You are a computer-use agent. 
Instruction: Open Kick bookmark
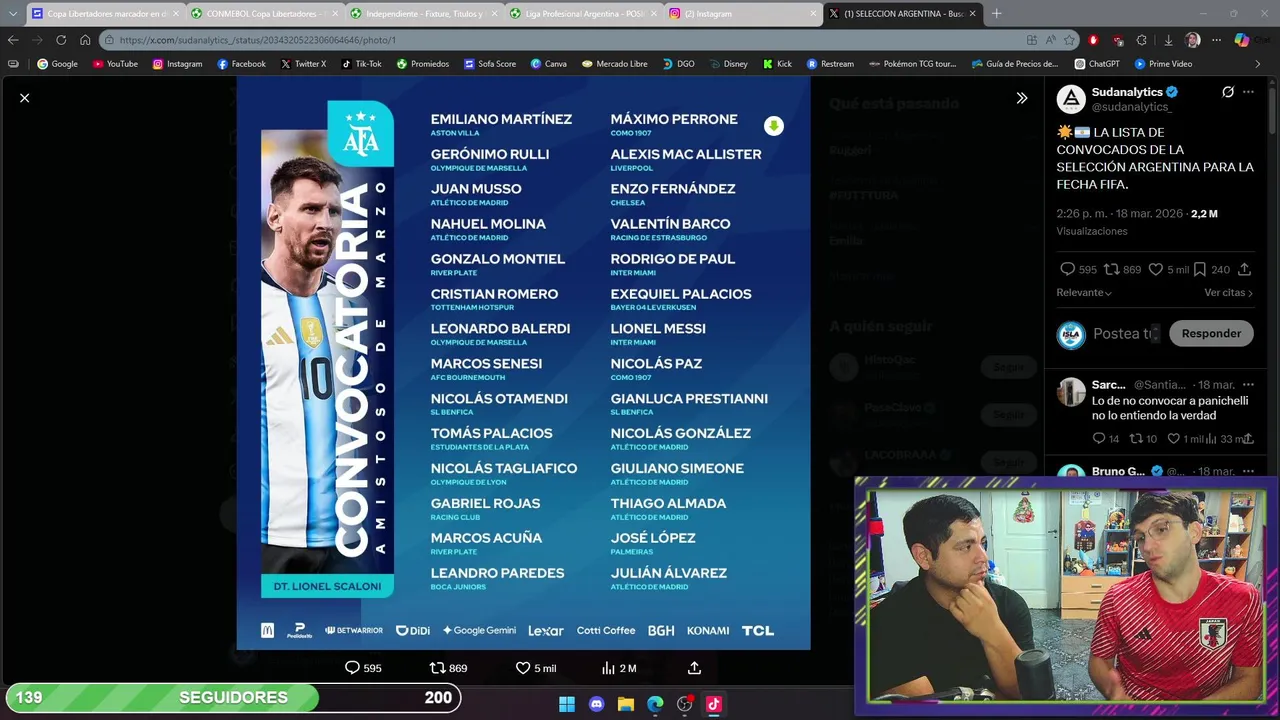[777, 64]
